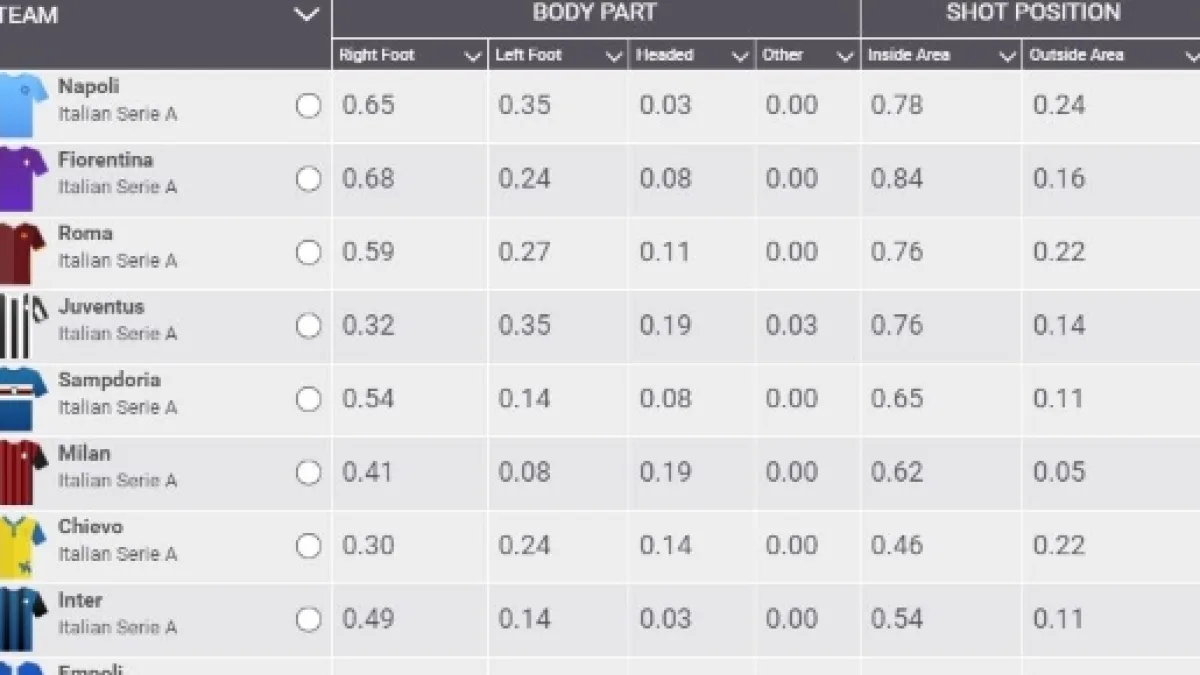Sort by the Headed column header
Screen dimensions: 1200x675
point(665,56)
